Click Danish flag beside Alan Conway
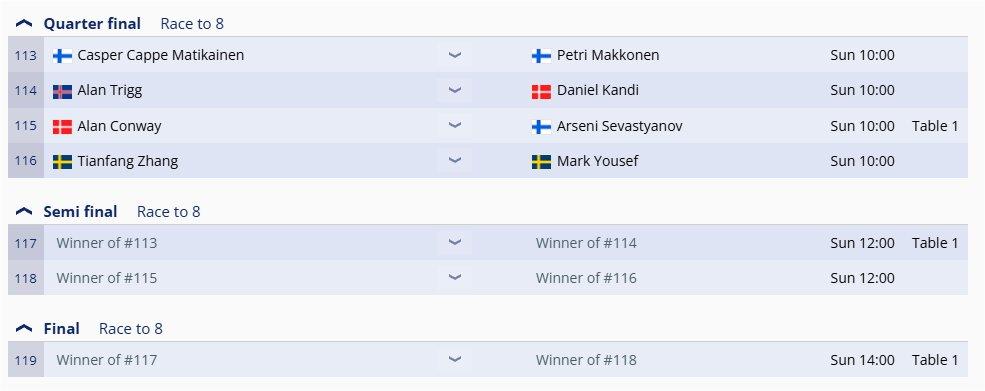This screenshot has width=985, height=391. [x=62, y=127]
